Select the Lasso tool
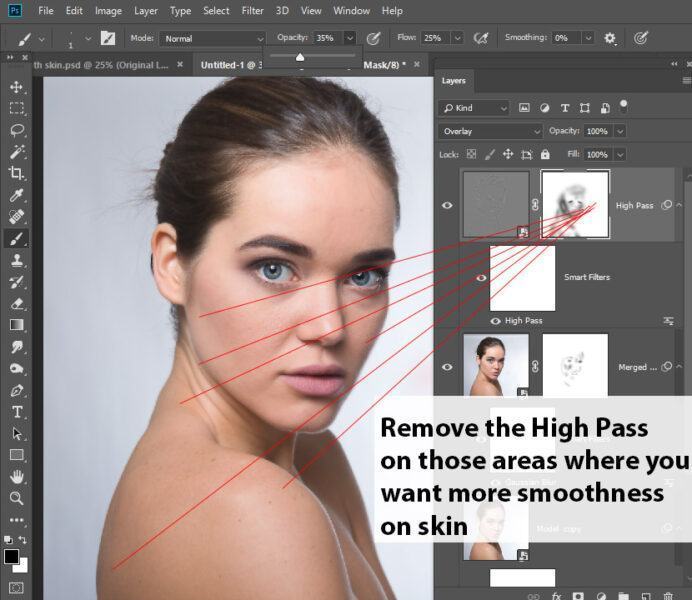The image size is (692, 600). point(16,130)
